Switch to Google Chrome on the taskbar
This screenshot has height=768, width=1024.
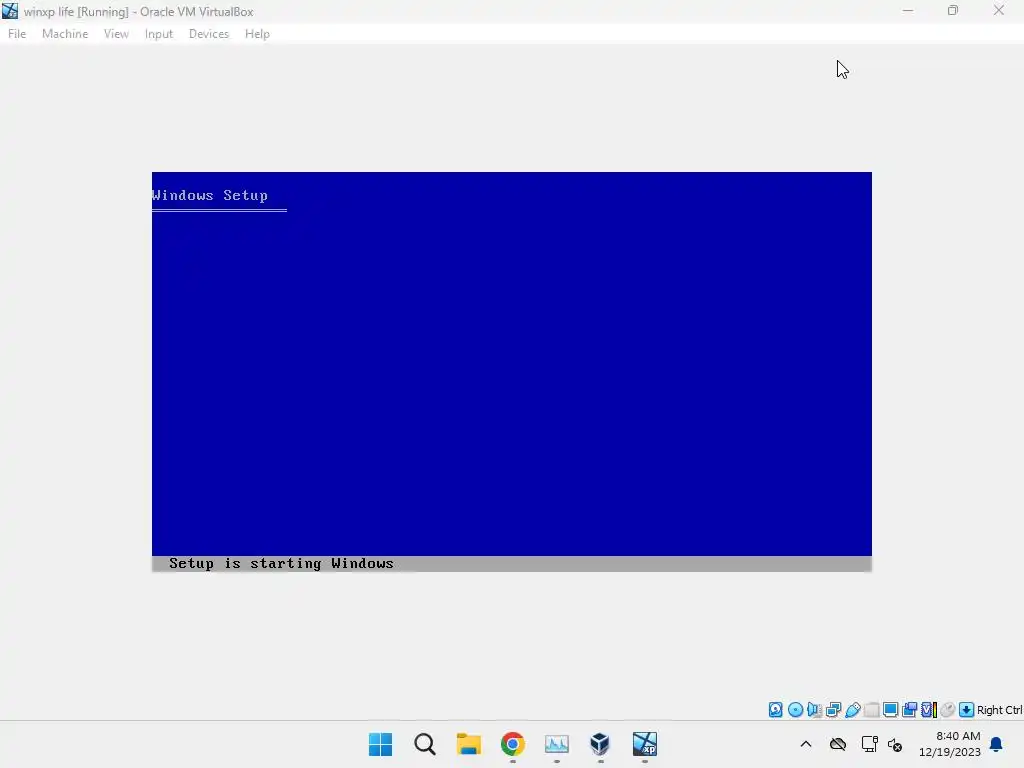point(513,744)
